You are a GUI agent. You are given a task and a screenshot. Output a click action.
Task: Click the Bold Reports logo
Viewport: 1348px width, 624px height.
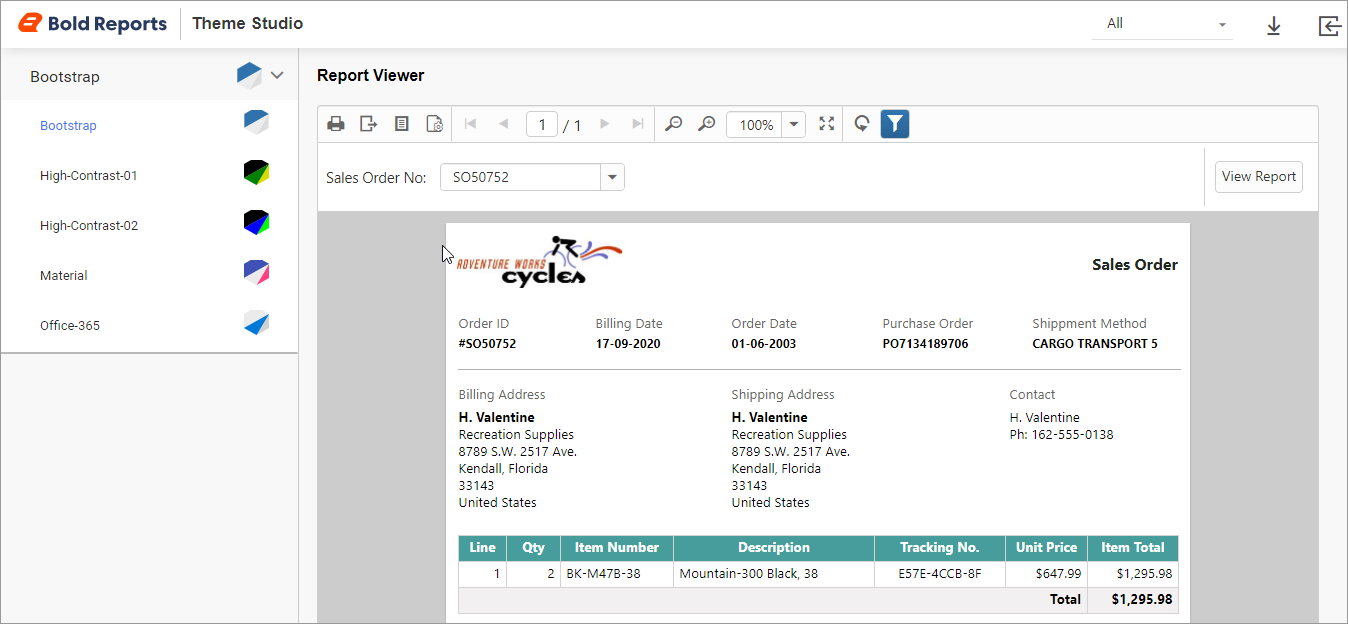(93, 23)
